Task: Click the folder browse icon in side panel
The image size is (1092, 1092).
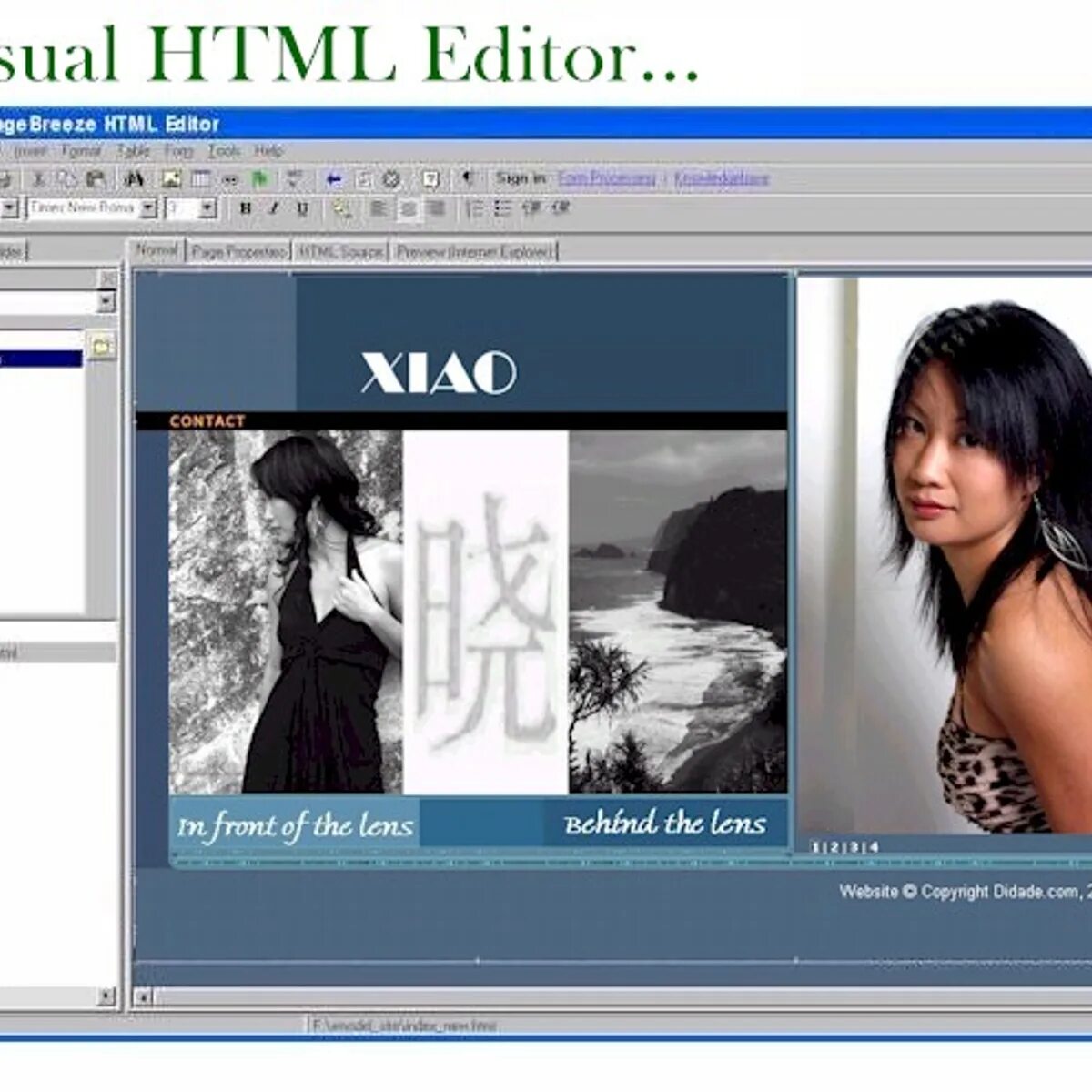Action: (x=102, y=347)
